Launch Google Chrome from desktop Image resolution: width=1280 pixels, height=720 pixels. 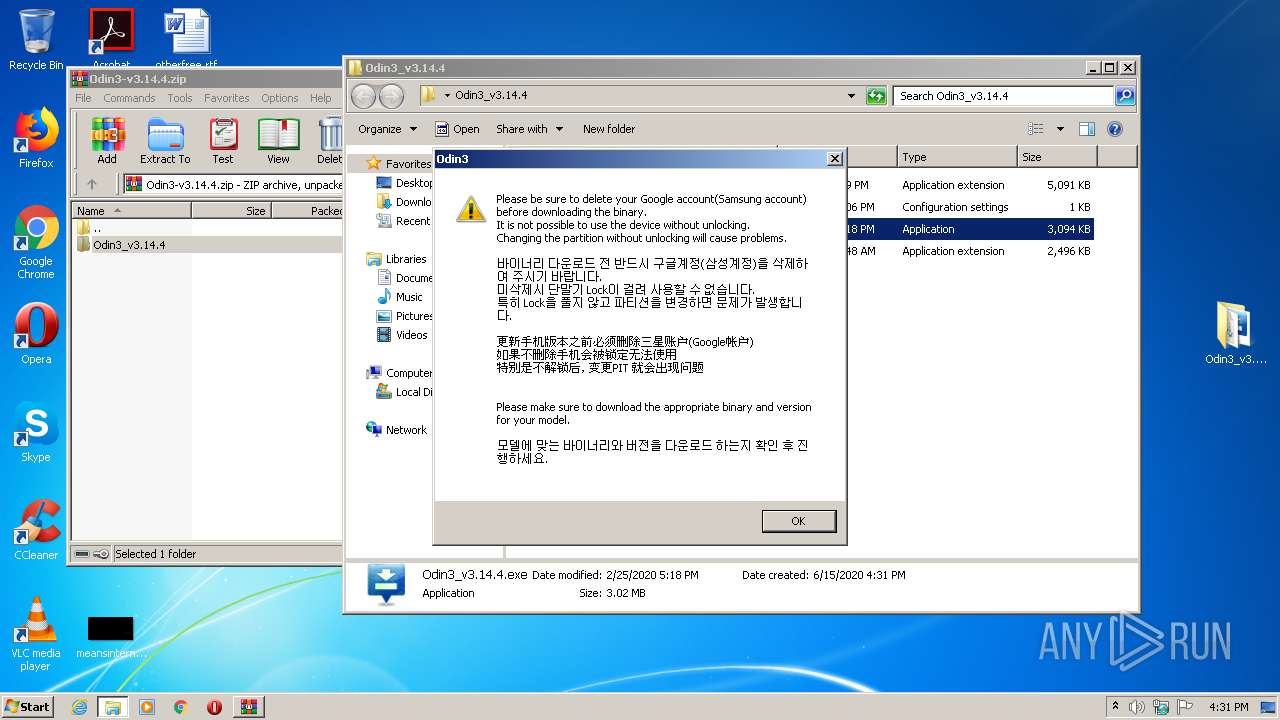(36, 243)
